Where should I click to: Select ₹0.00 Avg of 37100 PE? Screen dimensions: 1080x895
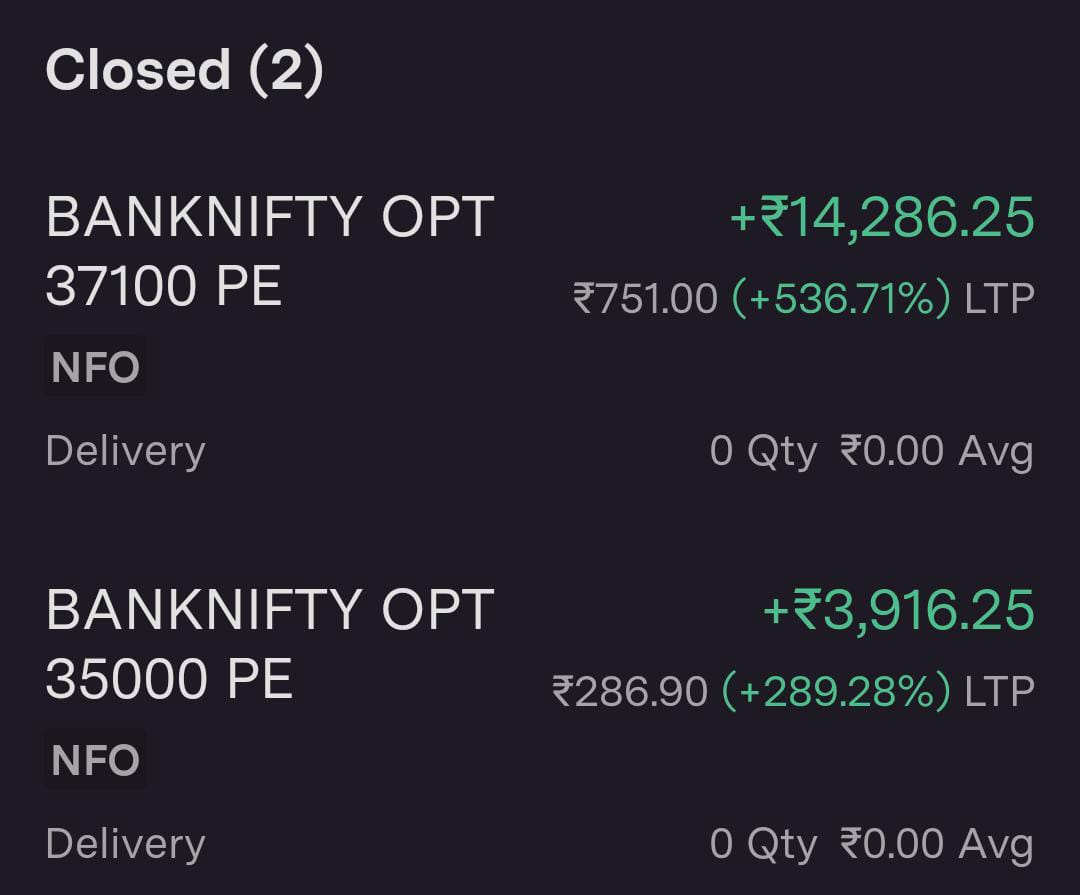[936, 451]
